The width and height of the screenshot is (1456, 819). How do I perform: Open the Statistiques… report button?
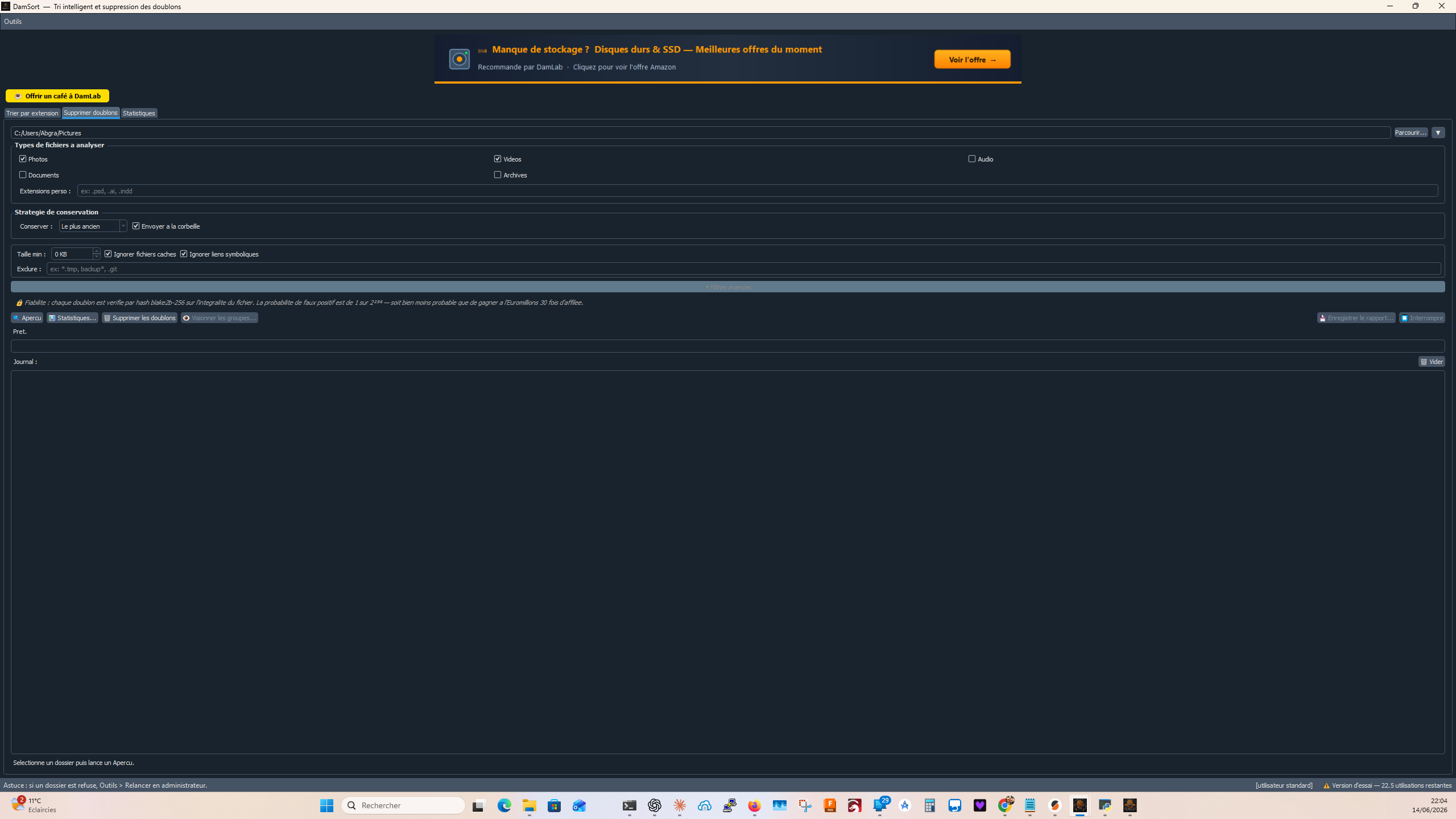click(x=72, y=318)
